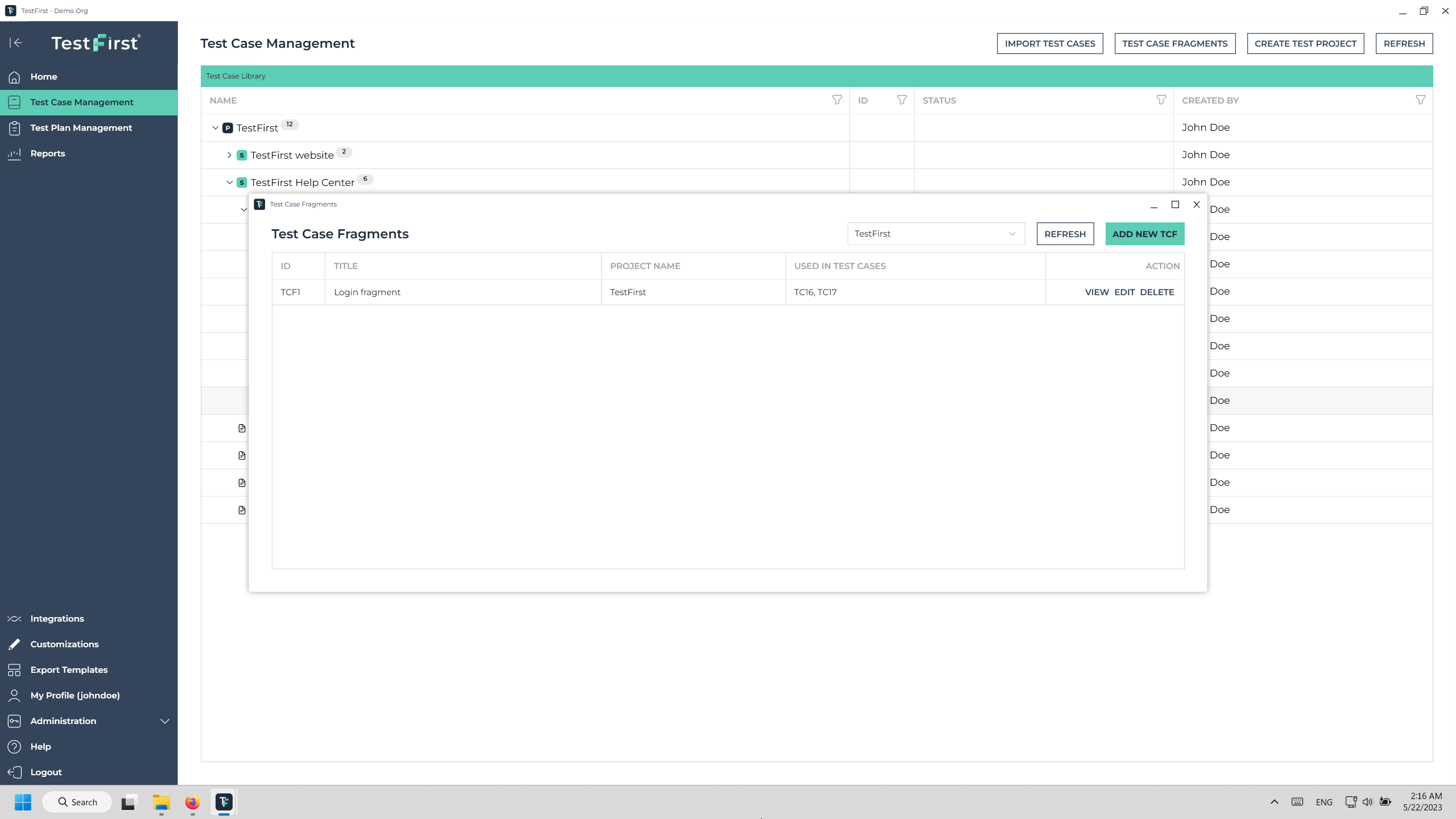Screen dimensions: 1456x819
Task: Go to Test Plan Management
Action: 81,128
